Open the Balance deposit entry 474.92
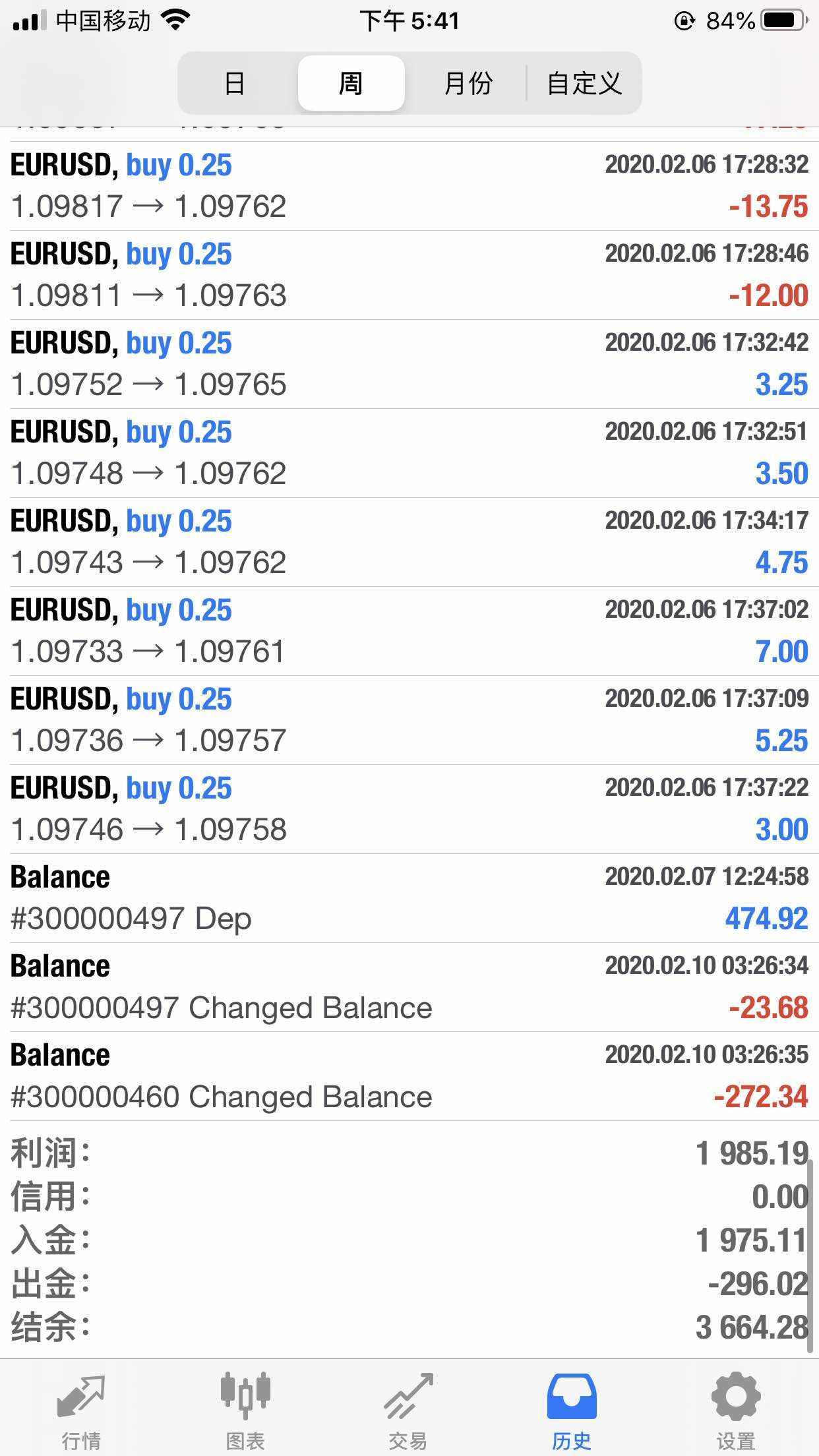The width and height of the screenshot is (819, 1456). click(409, 898)
